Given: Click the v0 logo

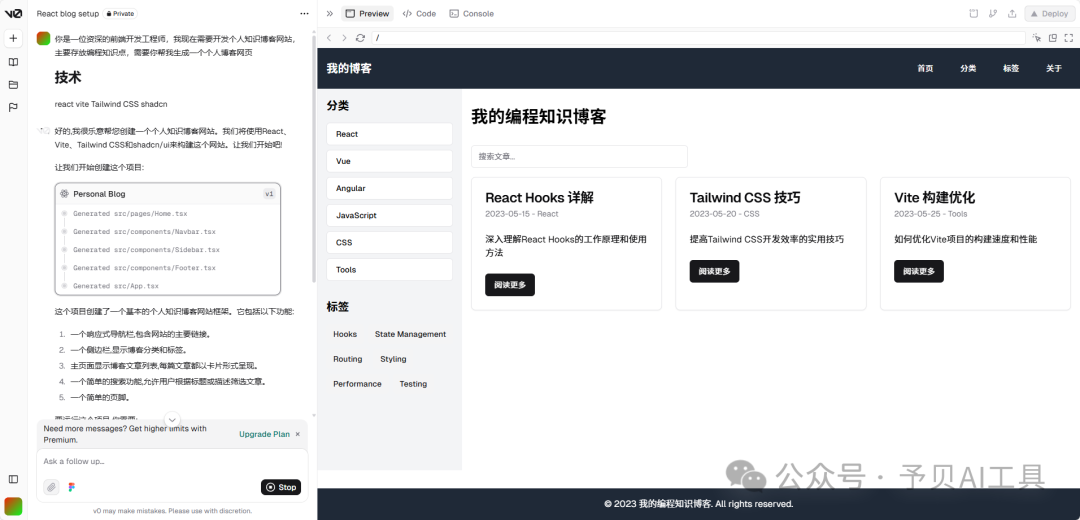Looking at the screenshot, I should point(13,13).
